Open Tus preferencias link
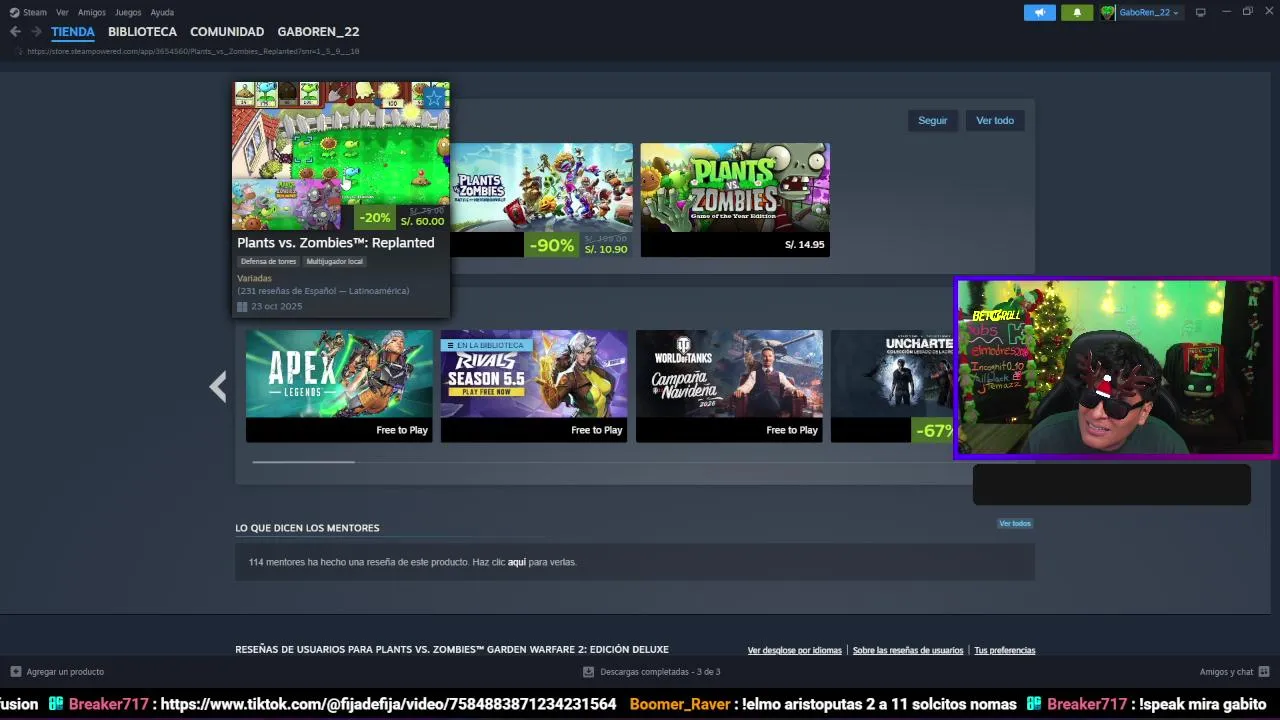The width and height of the screenshot is (1280, 720). point(1004,650)
